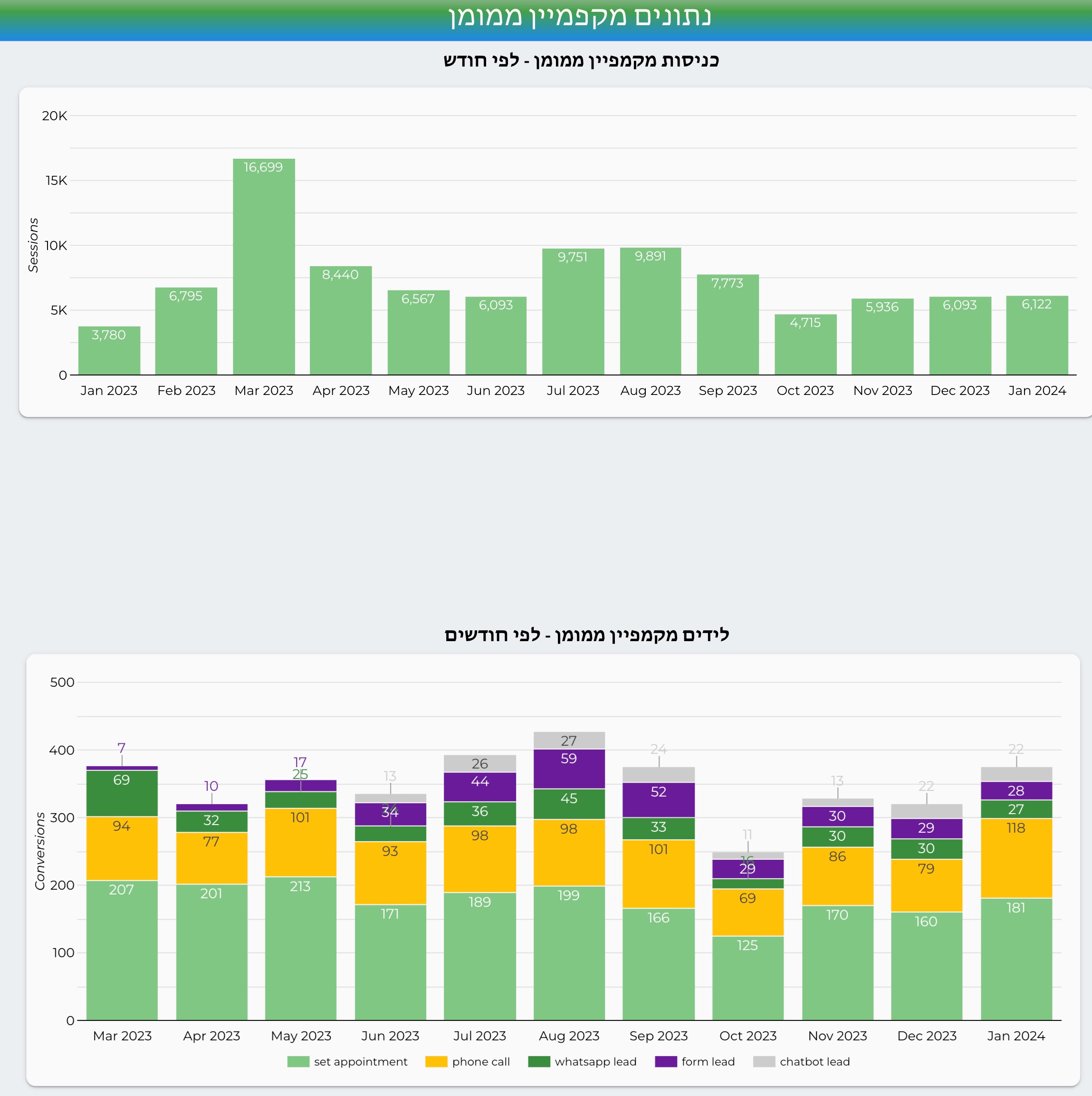Screen dimensions: 1092x1096
Task: Click the form lead legend swatch
Action: [x=666, y=1061]
